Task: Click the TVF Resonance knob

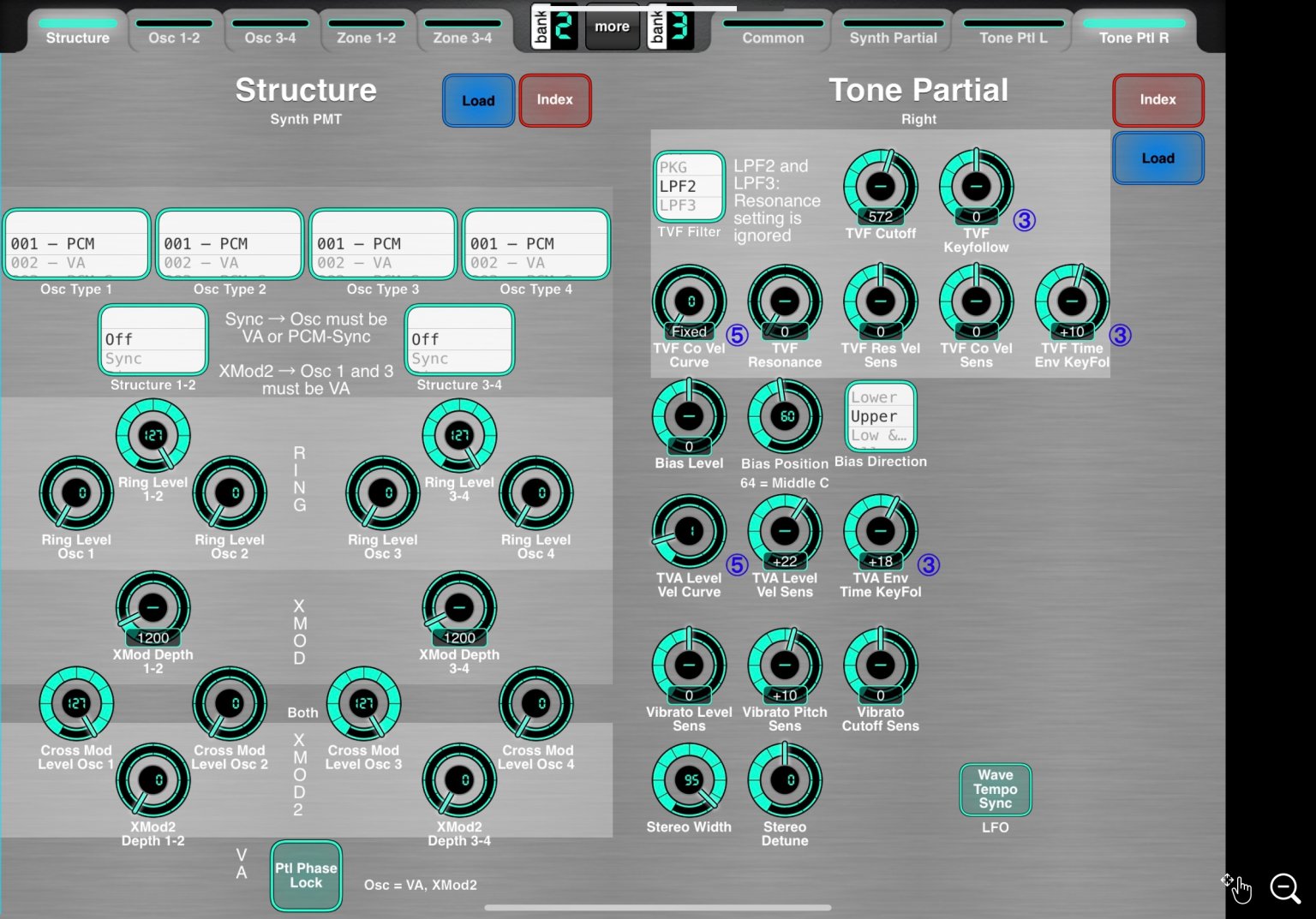Action: (x=785, y=301)
